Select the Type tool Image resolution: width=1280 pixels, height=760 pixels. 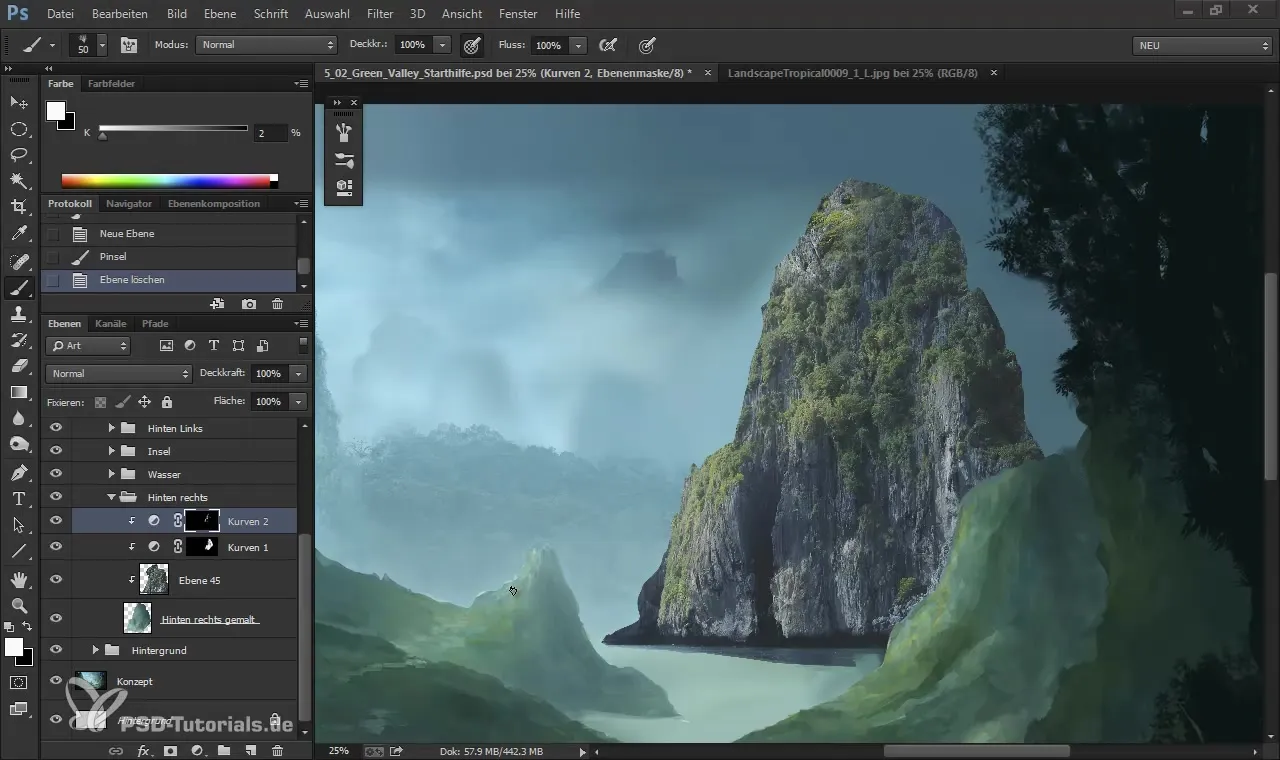[x=18, y=499]
